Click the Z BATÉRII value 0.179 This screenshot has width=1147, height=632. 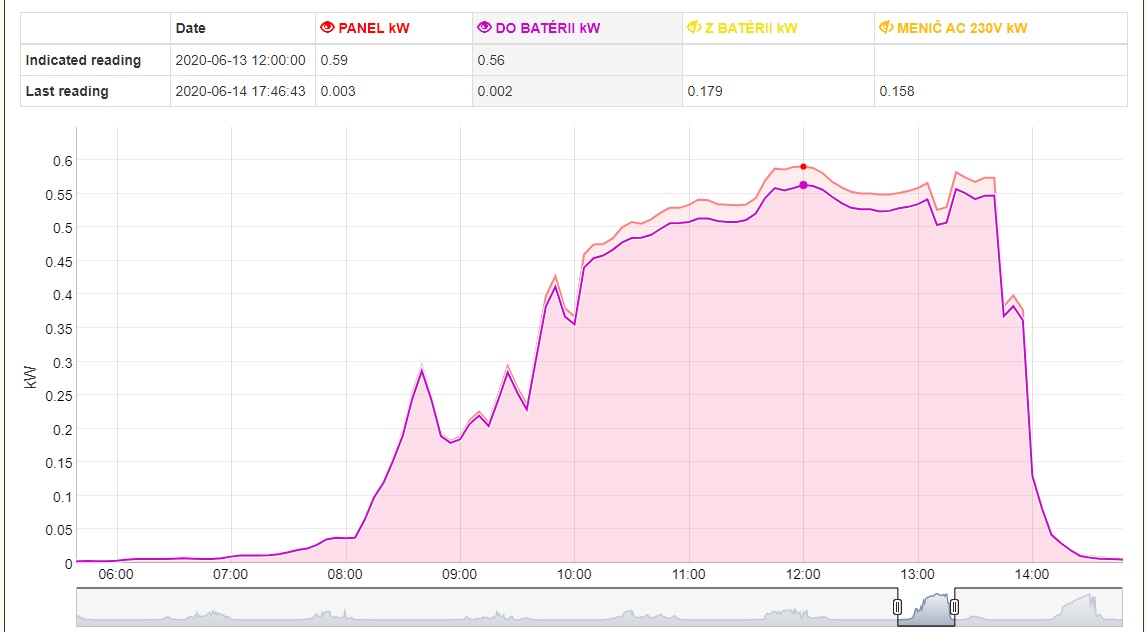(x=705, y=91)
